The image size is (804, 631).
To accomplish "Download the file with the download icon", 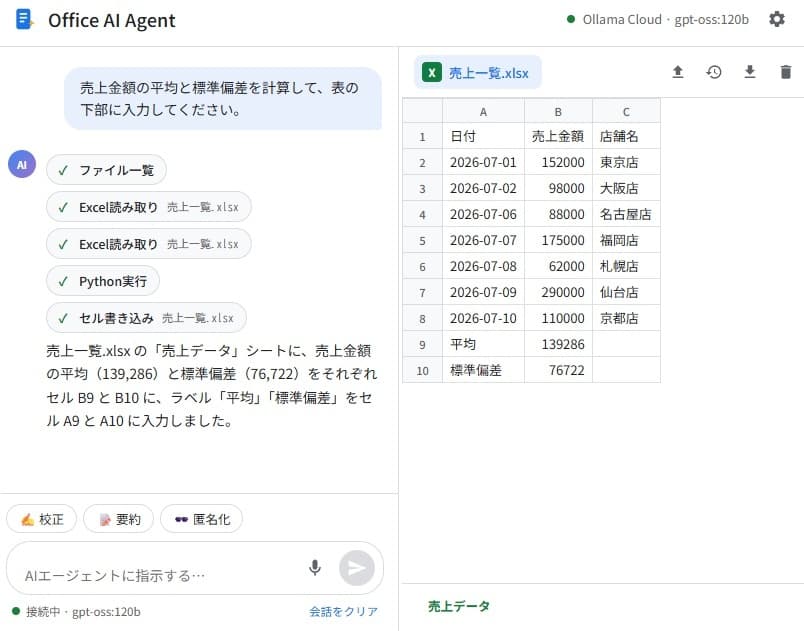I will tap(750, 72).
